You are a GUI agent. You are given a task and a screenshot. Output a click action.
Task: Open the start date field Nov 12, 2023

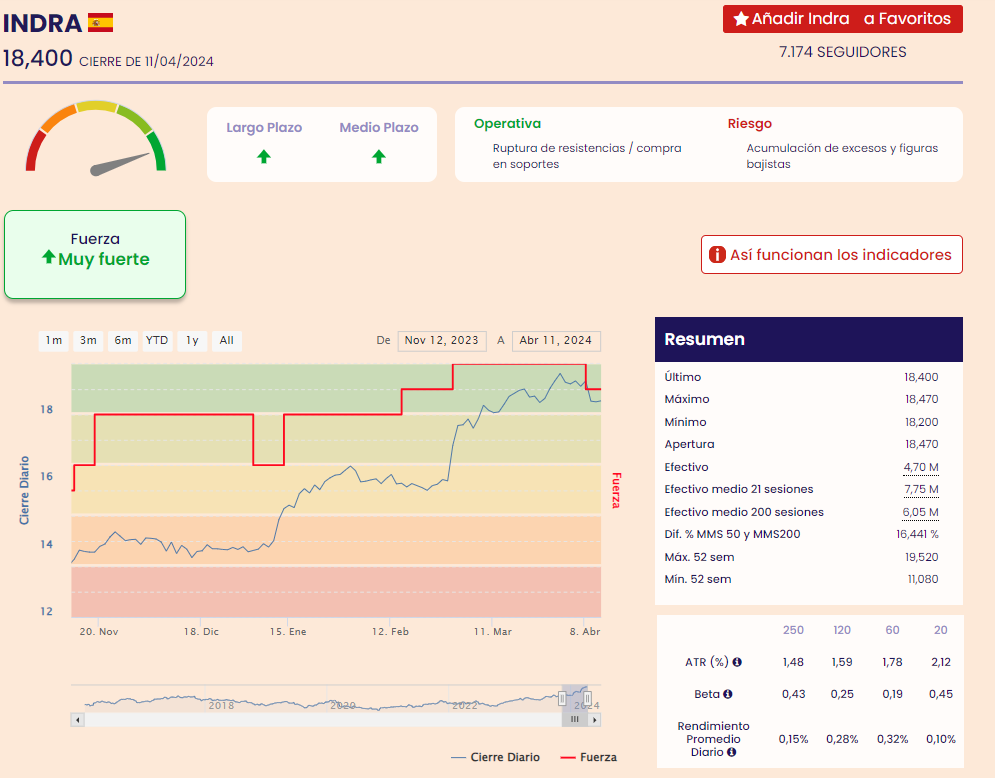(442, 341)
